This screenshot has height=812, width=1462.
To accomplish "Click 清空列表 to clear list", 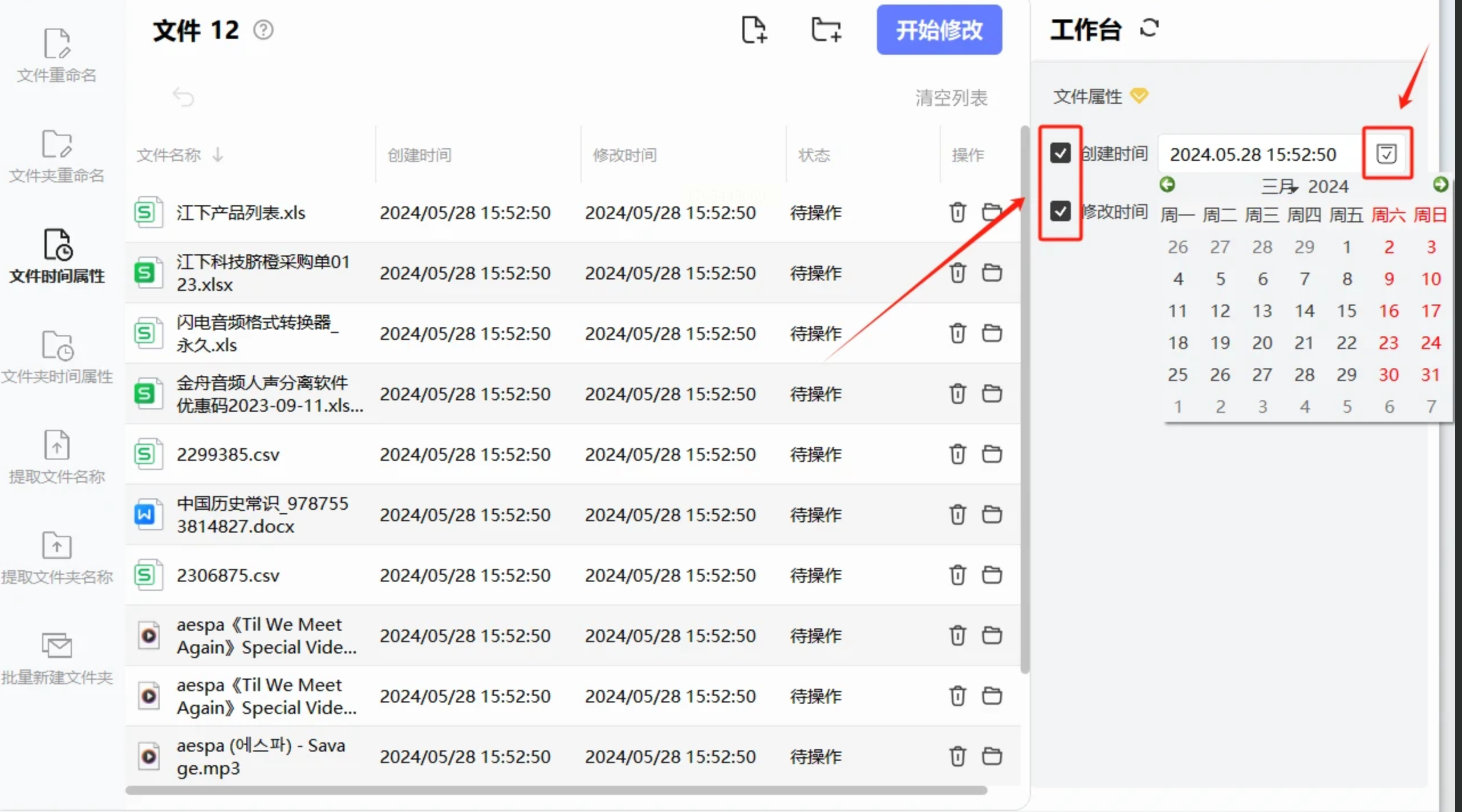I will click(x=951, y=98).
